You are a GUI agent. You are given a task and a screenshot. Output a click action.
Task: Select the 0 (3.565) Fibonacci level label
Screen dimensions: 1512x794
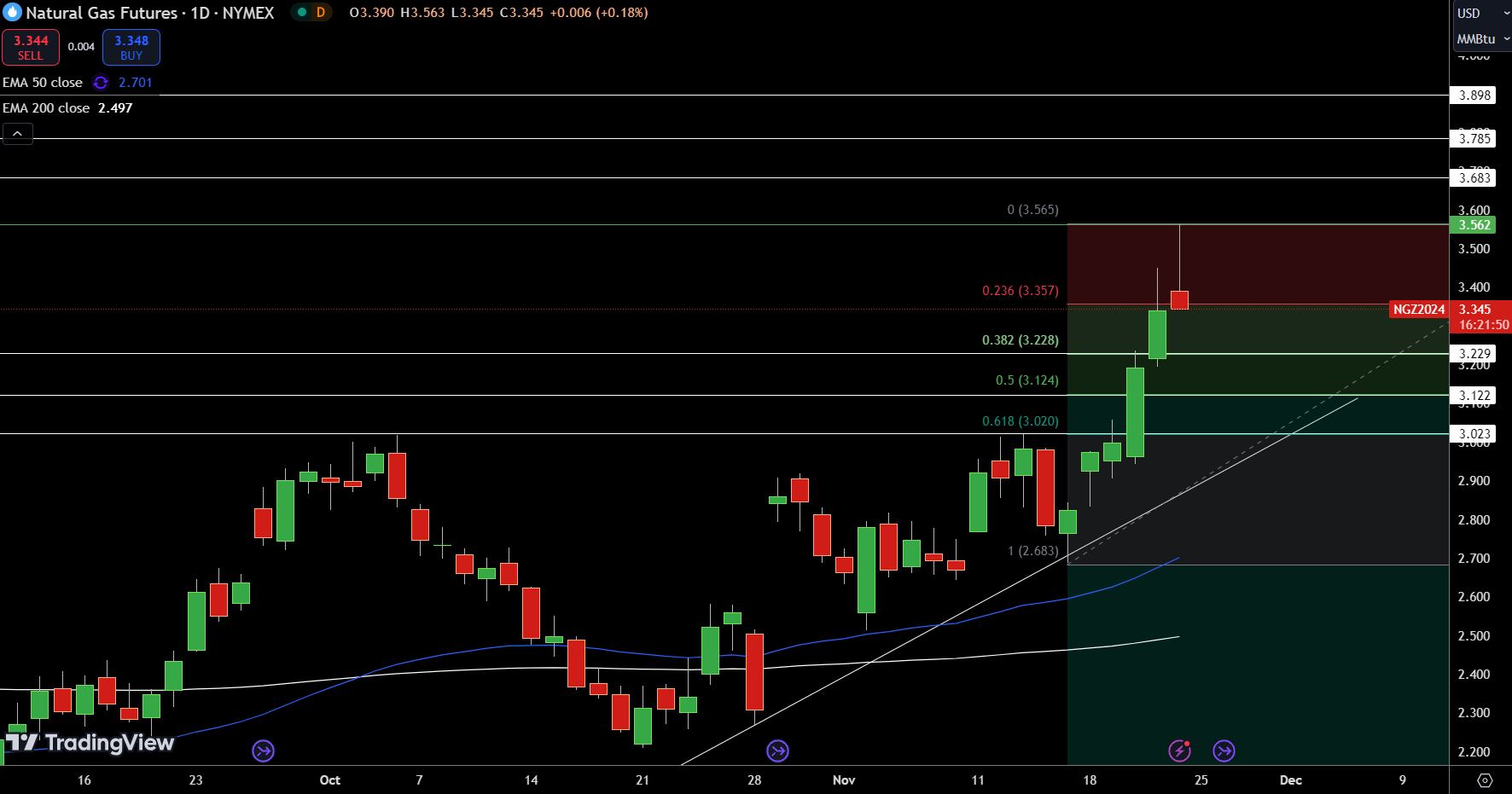(1032, 210)
